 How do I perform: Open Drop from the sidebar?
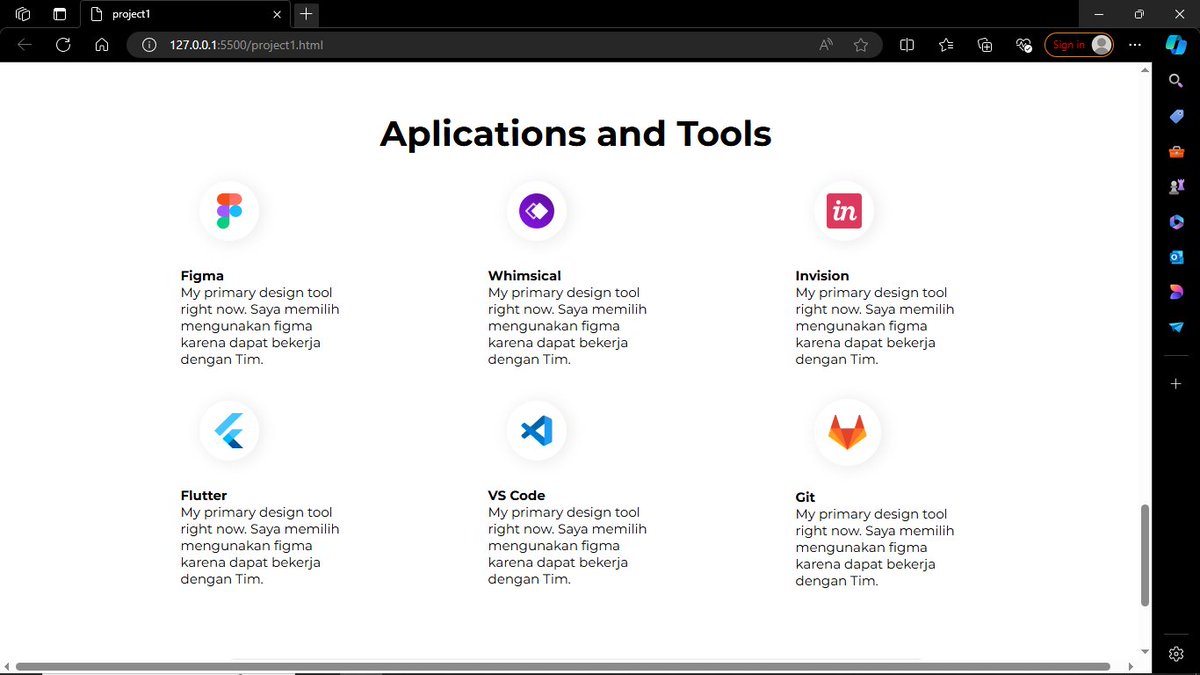(1175, 326)
